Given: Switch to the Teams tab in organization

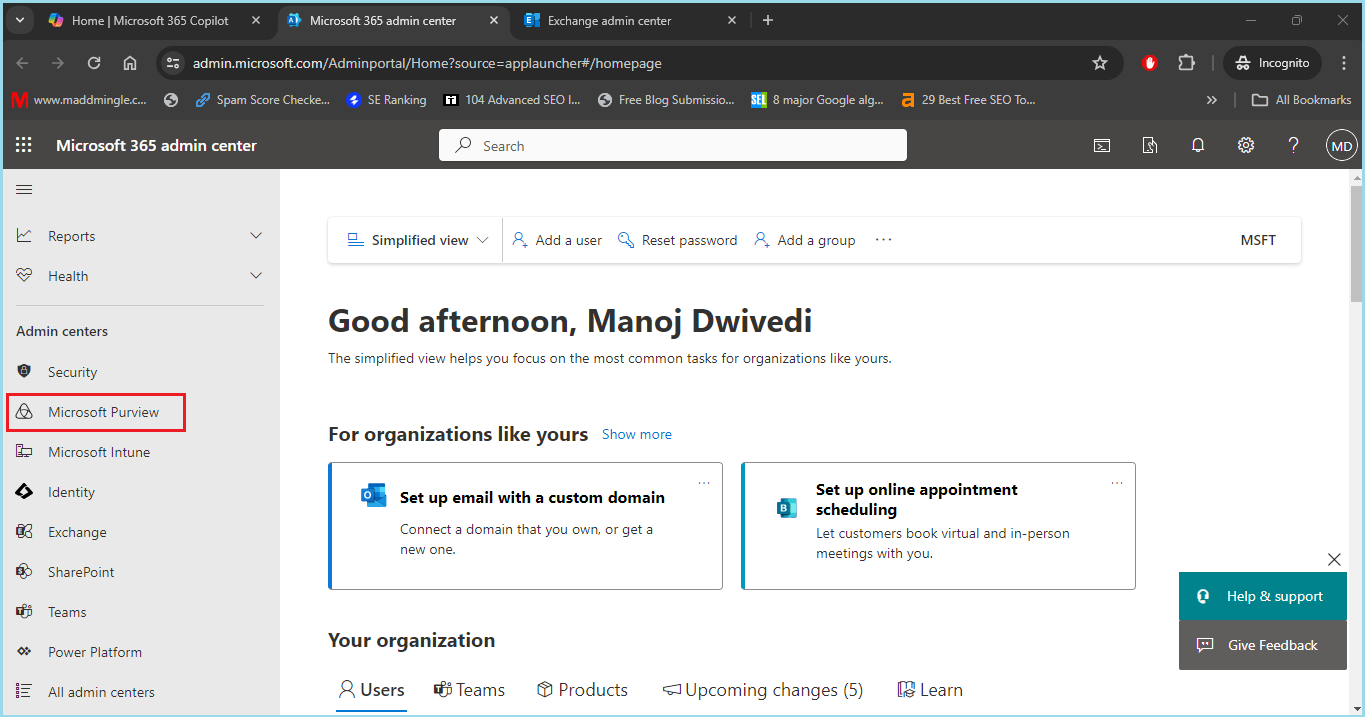Looking at the screenshot, I should point(469,690).
